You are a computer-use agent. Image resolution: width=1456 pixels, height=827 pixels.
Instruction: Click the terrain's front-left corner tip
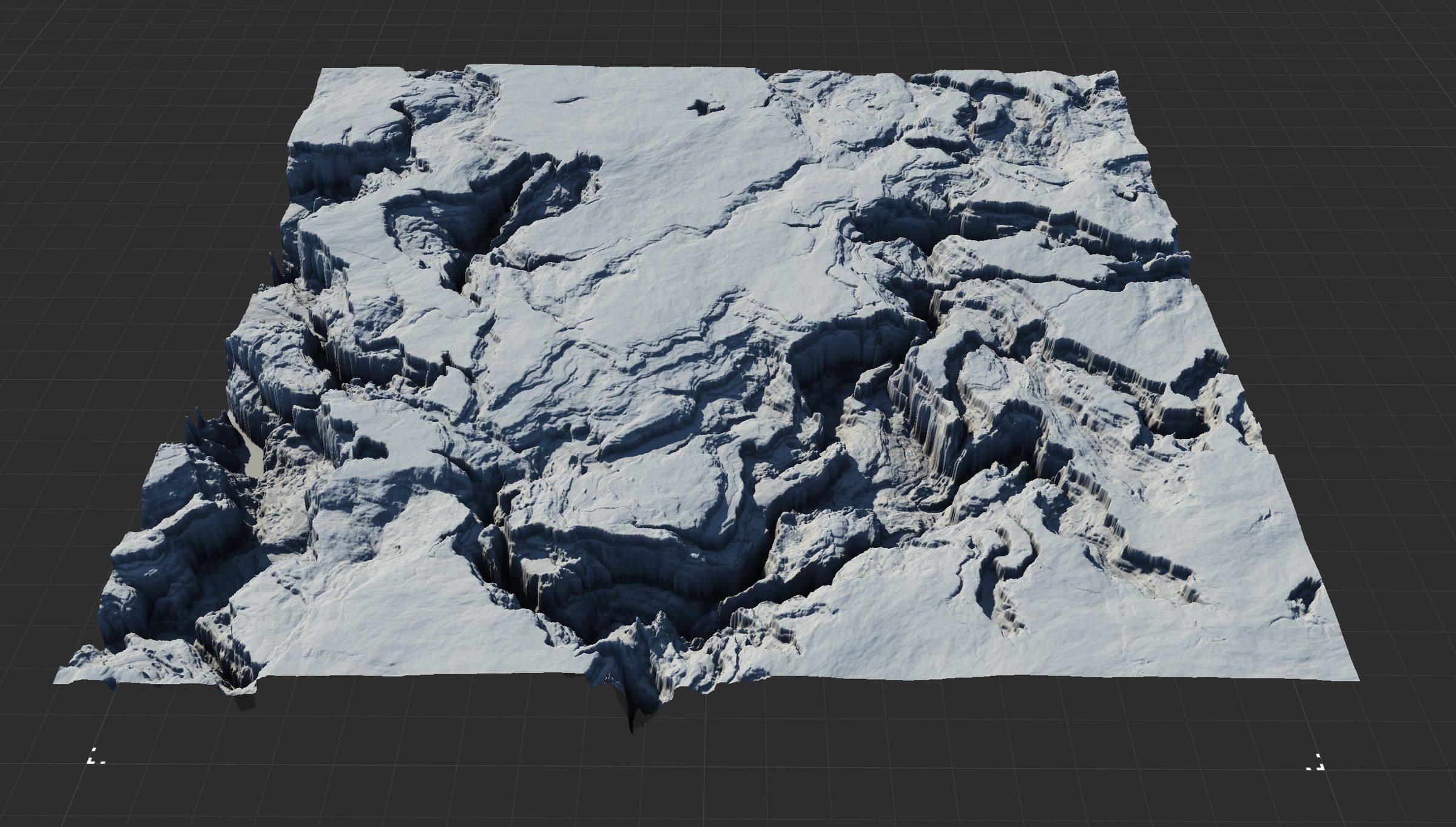(58, 680)
